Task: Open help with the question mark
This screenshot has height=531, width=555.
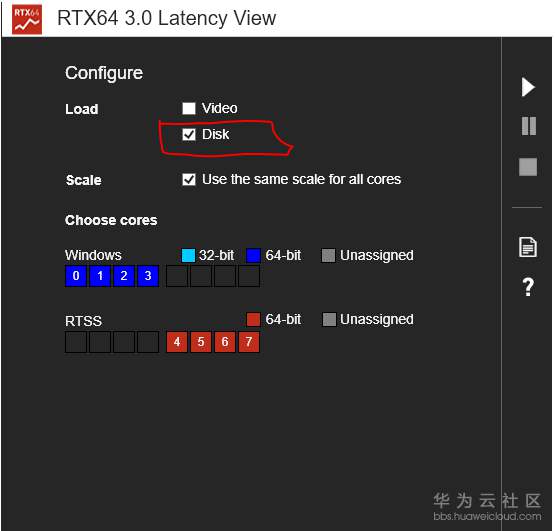Action: (x=528, y=287)
